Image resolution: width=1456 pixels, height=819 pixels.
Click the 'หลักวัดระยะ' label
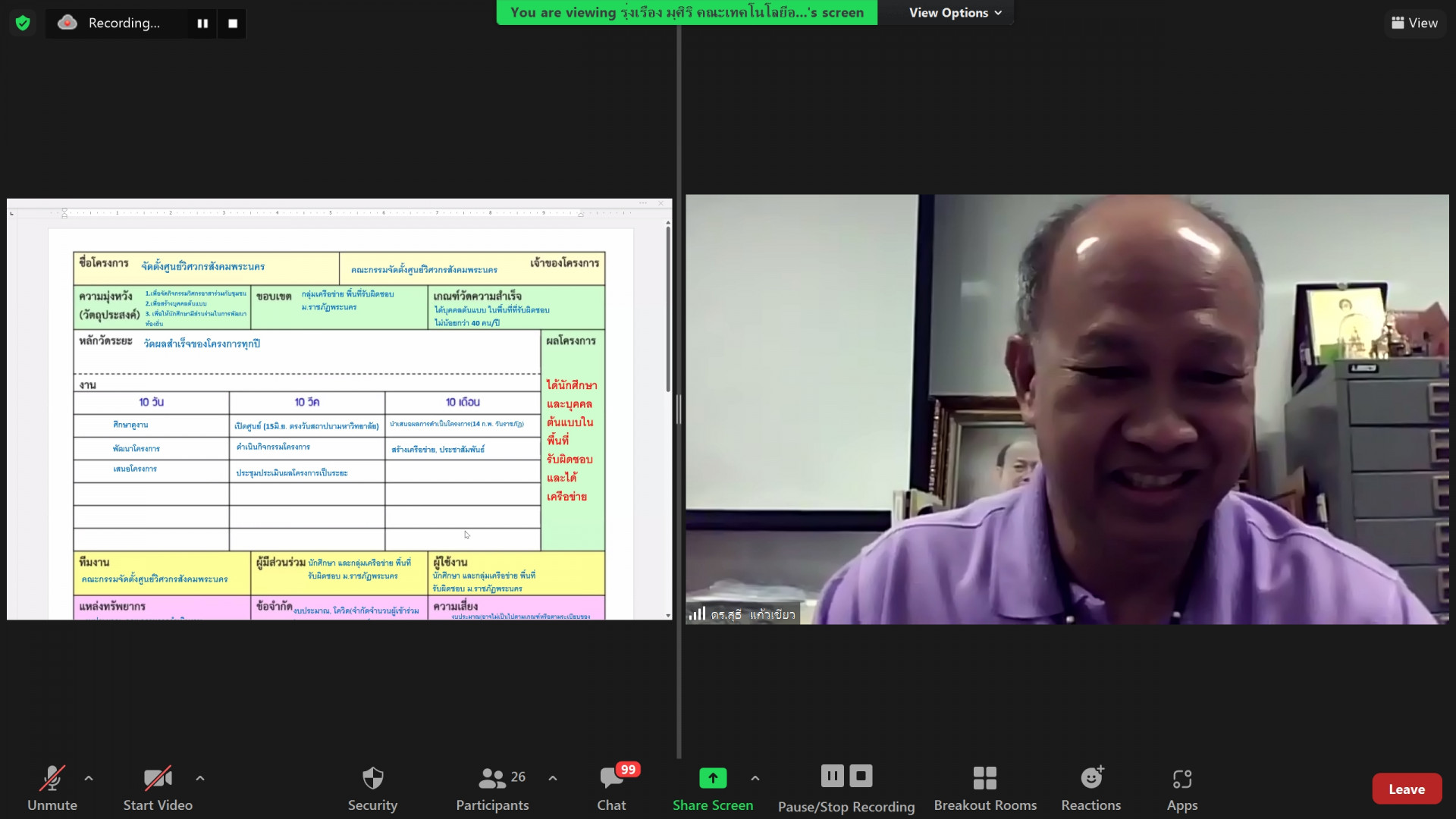[105, 341]
